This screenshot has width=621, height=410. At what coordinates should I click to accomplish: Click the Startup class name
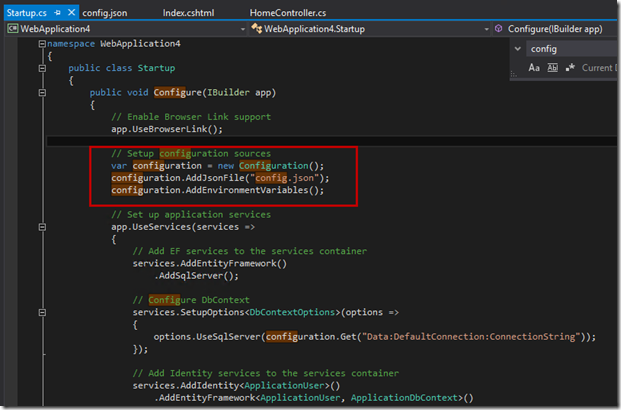[156, 68]
